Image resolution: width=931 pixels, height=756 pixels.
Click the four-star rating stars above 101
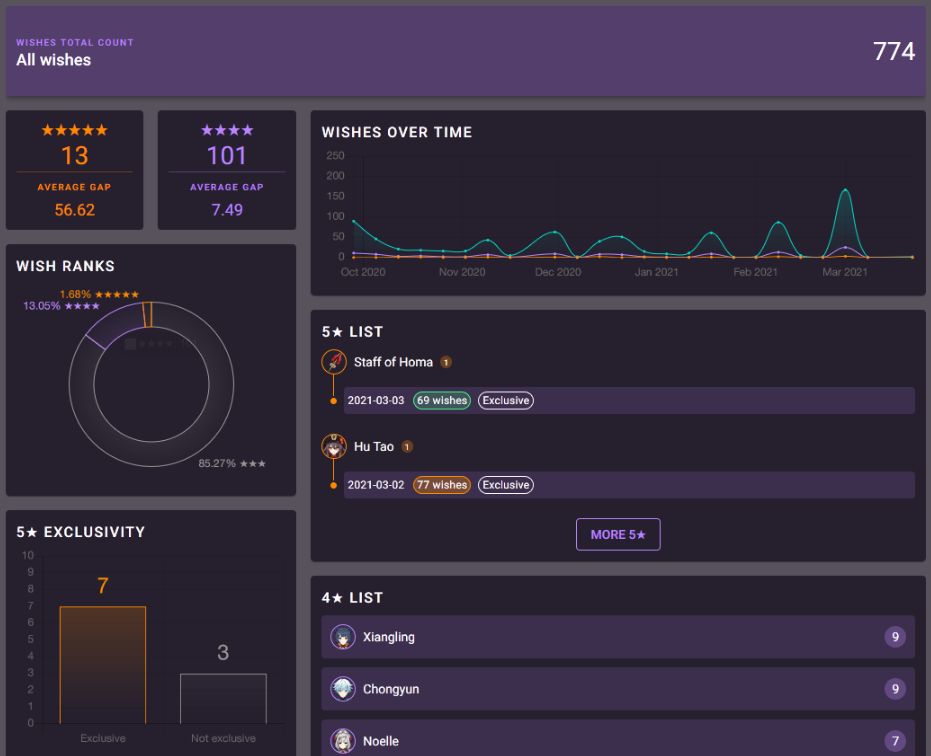(x=226, y=129)
